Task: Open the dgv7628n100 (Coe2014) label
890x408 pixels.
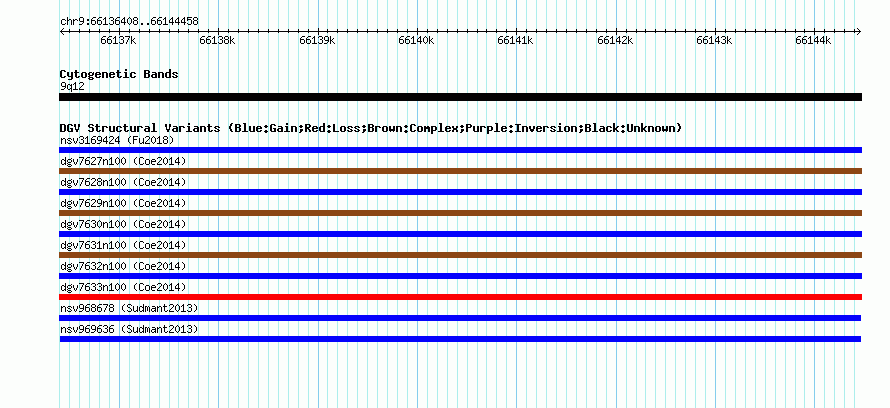Action: pos(123,182)
